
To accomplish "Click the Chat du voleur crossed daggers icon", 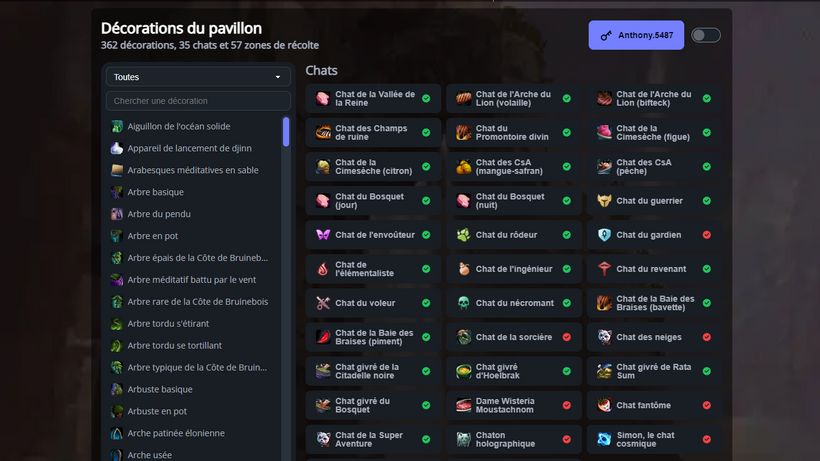I will point(323,303).
